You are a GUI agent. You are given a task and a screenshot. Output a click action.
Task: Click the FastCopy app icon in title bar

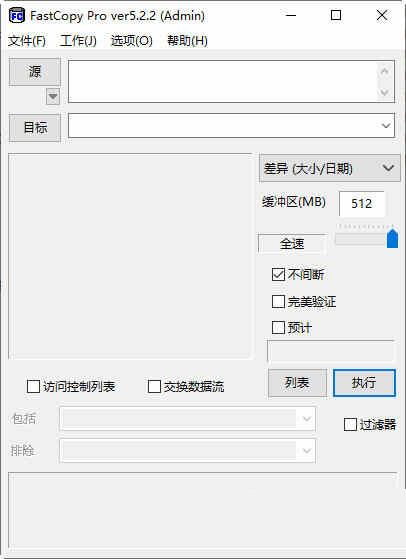click(x=17, y=16)
